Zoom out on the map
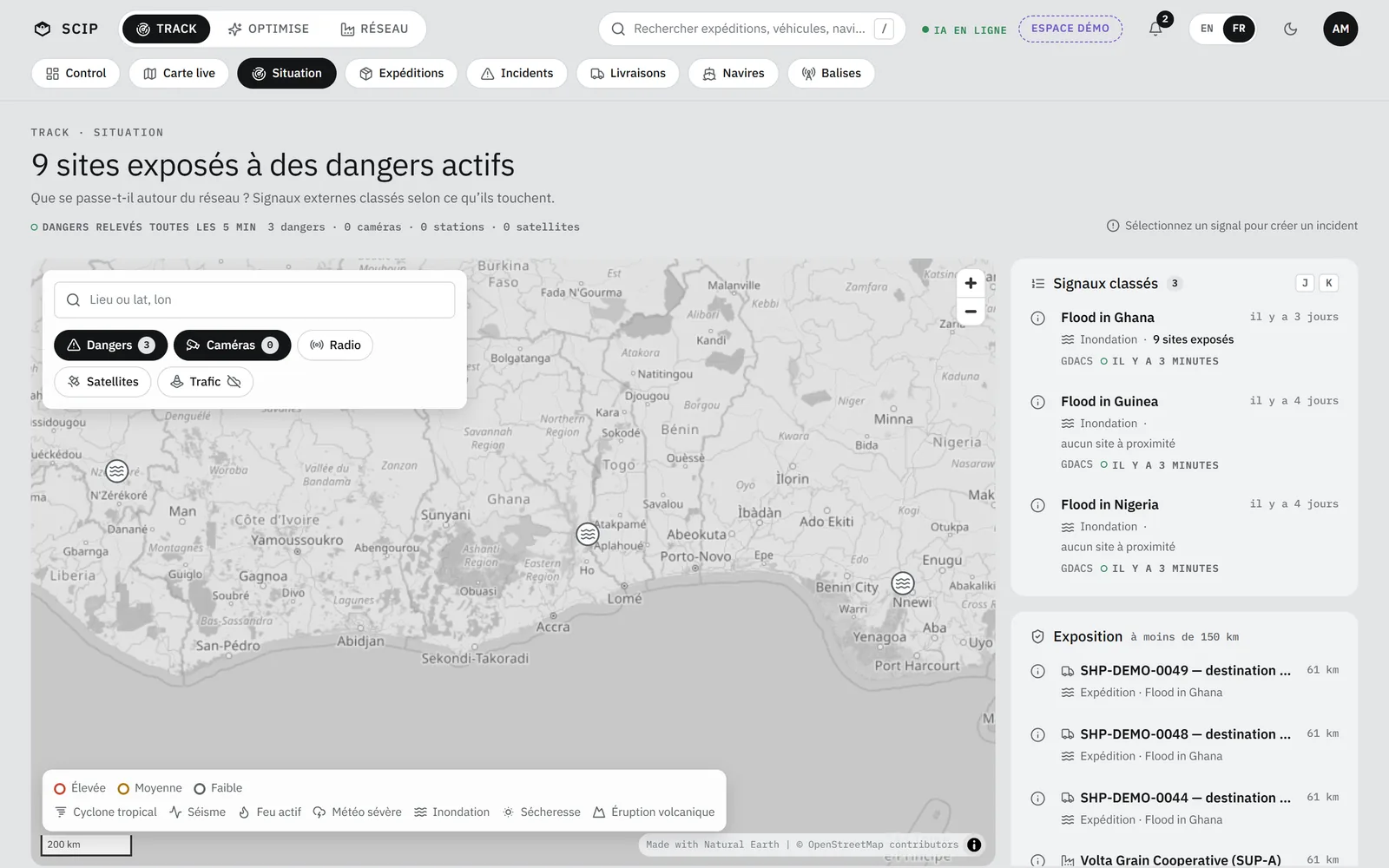Image resolution: width=1389 pixels, height=868 pixels. 971,312
